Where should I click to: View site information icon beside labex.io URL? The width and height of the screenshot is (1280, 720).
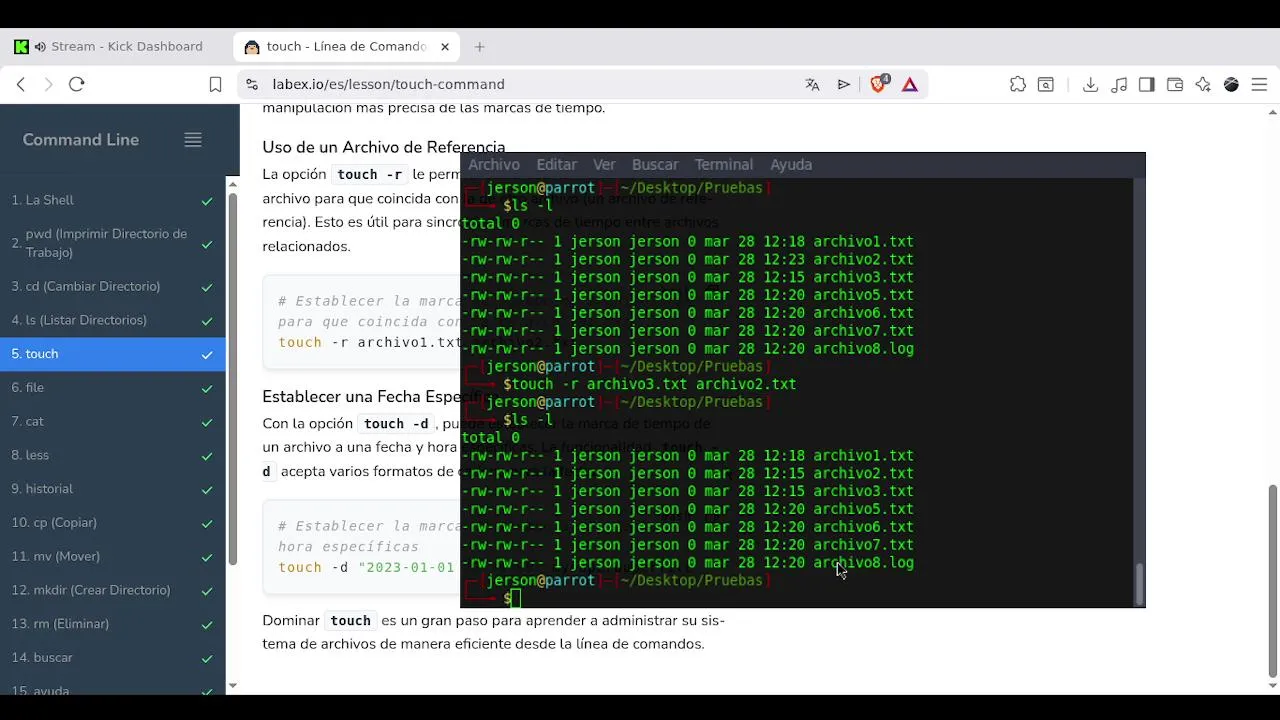point(251,85)
